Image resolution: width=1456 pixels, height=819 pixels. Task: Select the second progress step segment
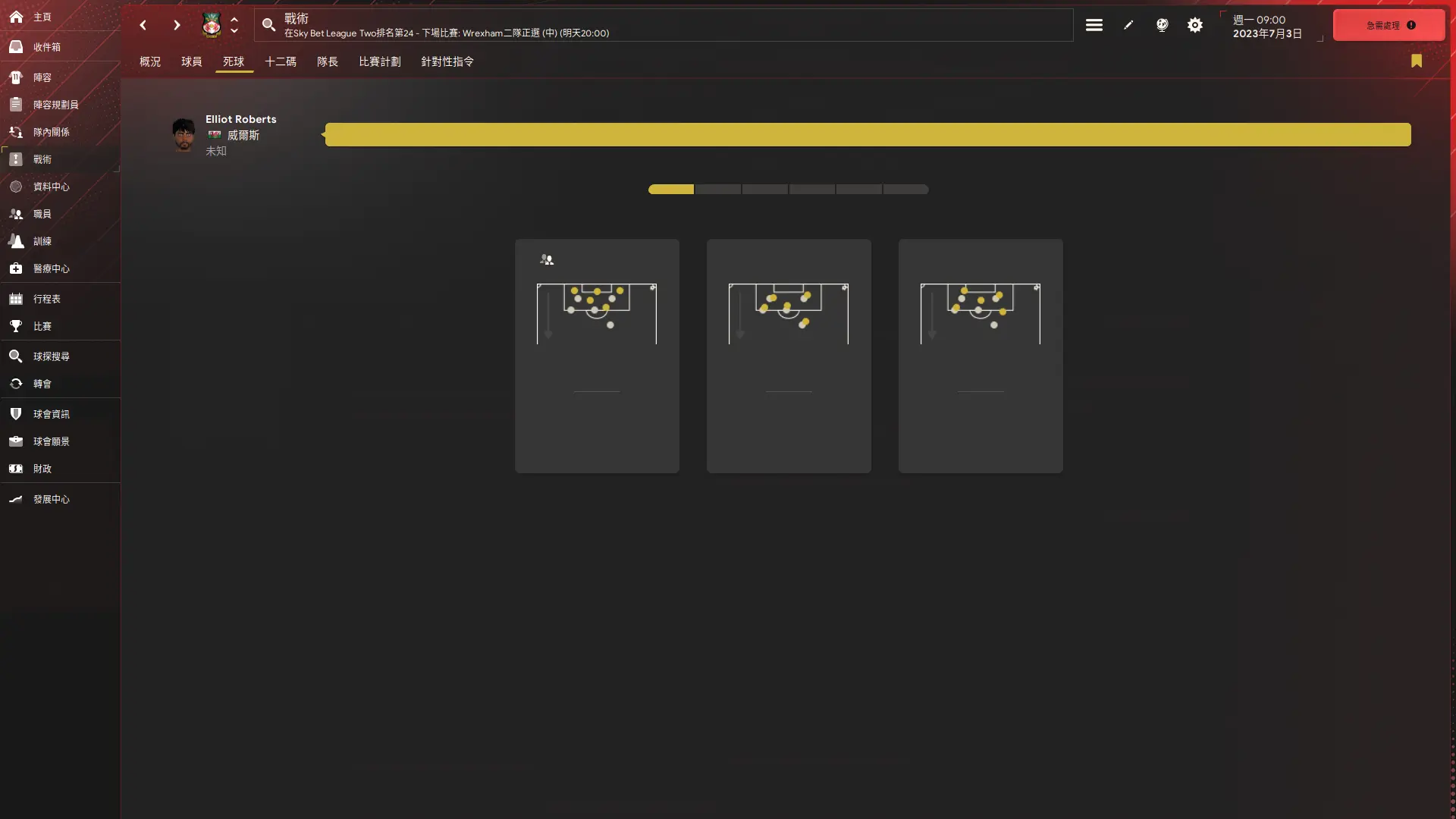point(718,190)
